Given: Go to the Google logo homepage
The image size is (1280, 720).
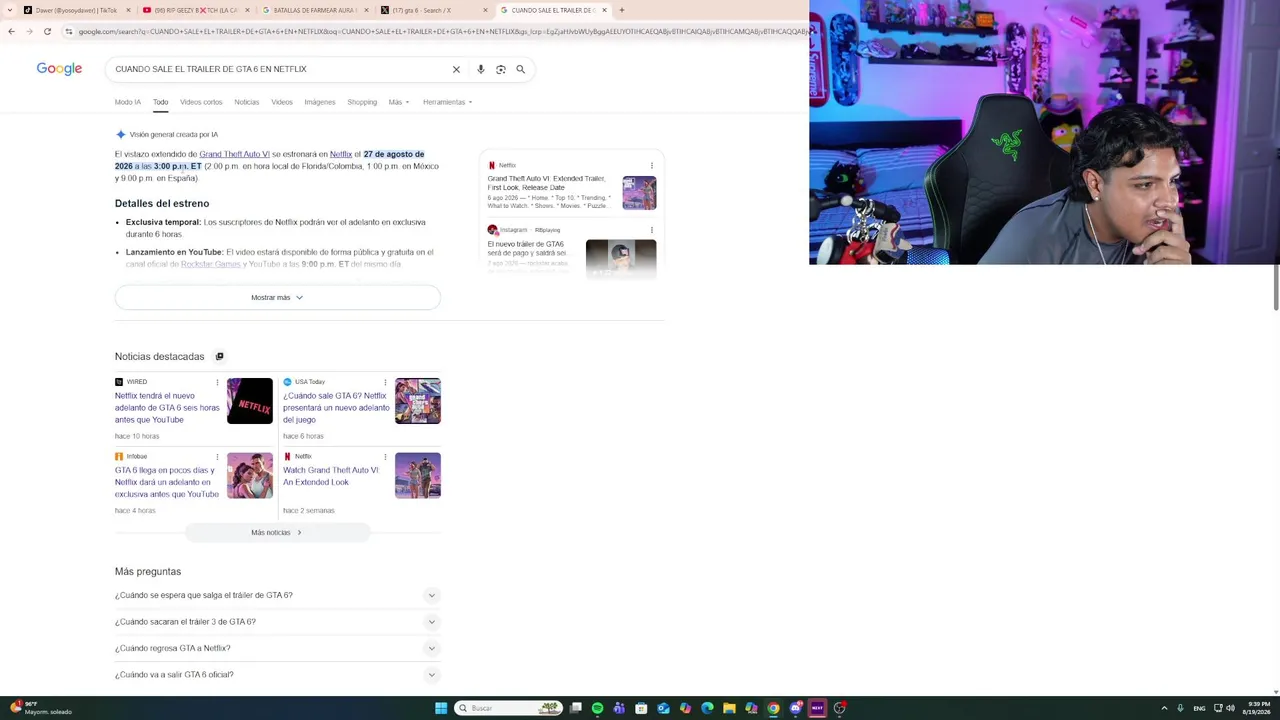Looking at the screenshot, I should (59, 69).
